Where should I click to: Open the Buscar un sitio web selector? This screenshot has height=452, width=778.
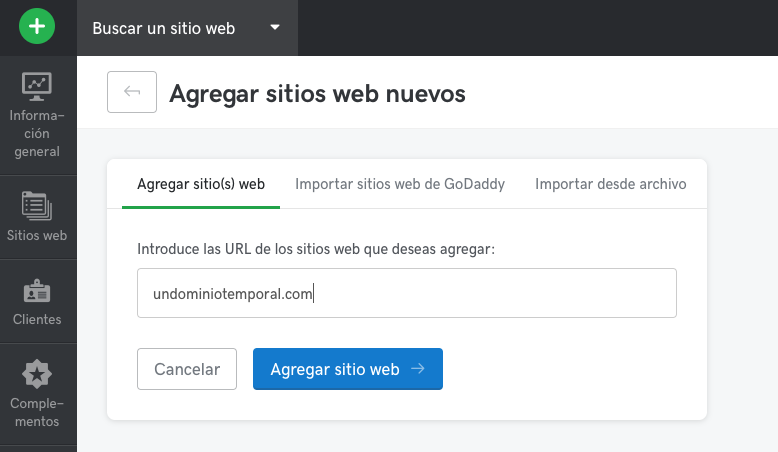[164, 28]
